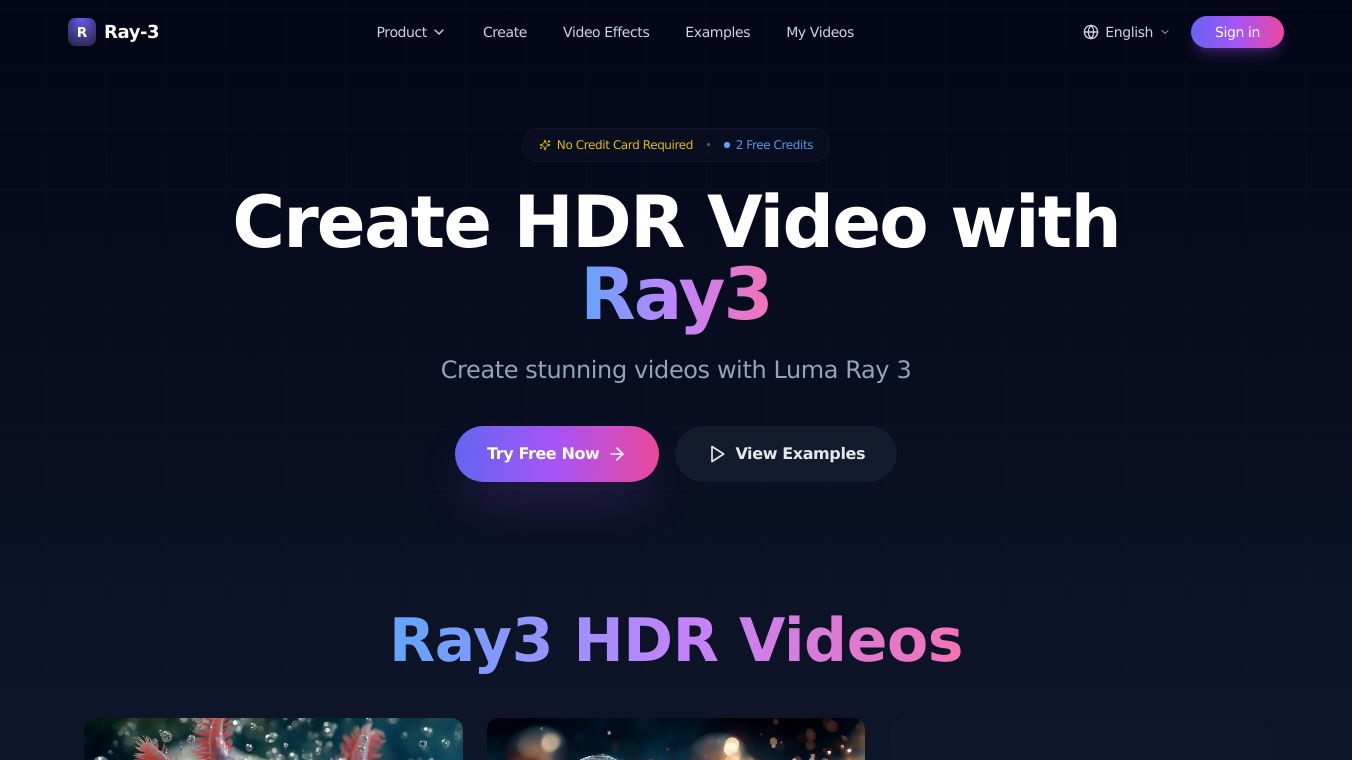Image resolution: width=1352 pixels, height=760 pixels.
Task: Click the gradient "Ray3" hero title word
Action: [676, 295]
